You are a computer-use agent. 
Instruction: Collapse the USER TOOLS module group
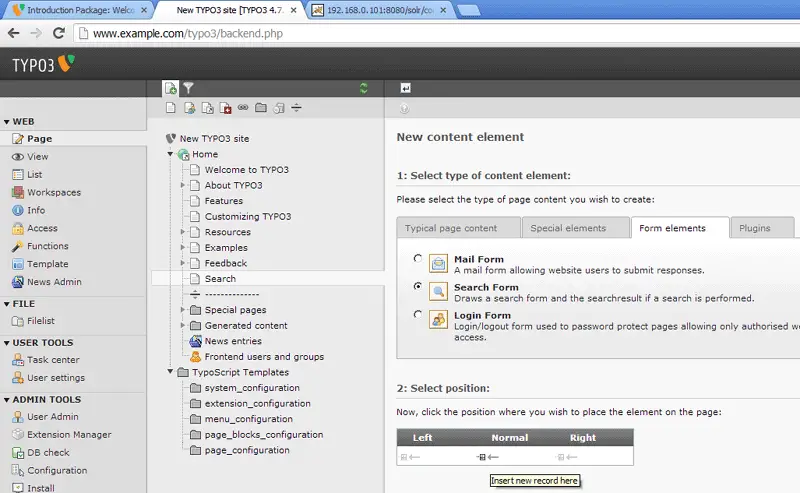pos(7,343)
